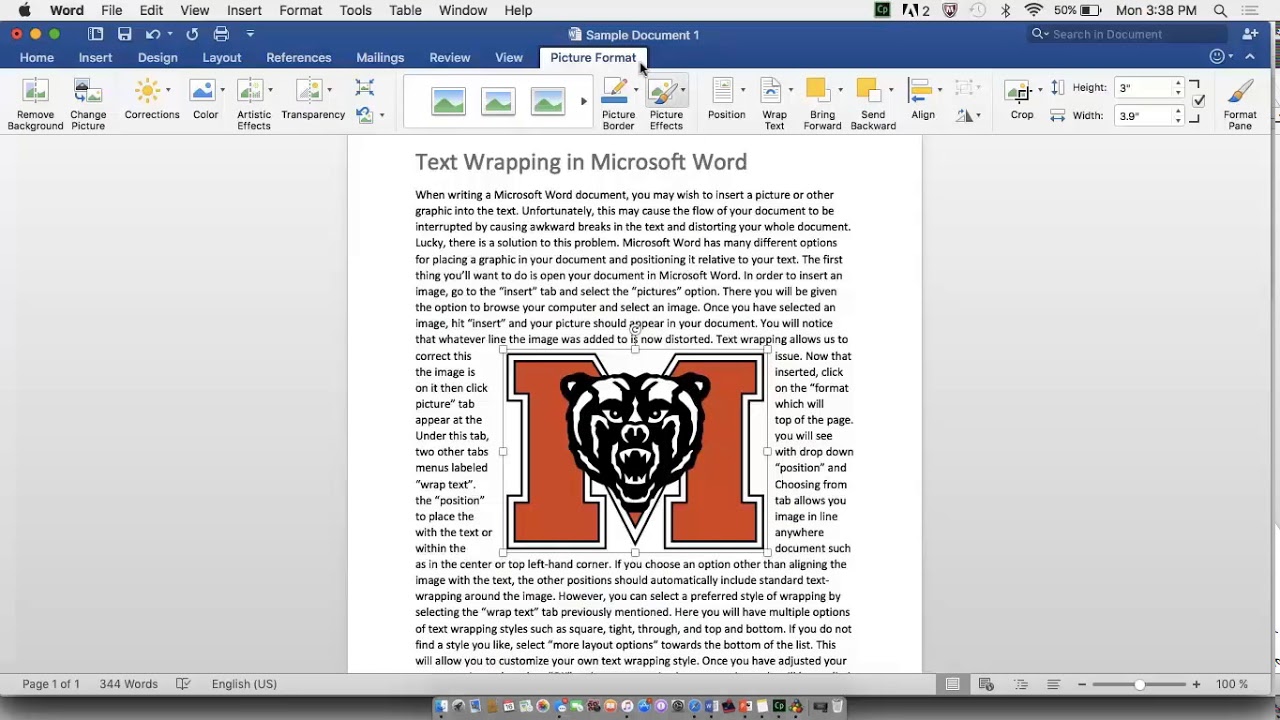Click Search in Document field
Viewport: 1280px width, 720px height.
tap(1126, 34)
